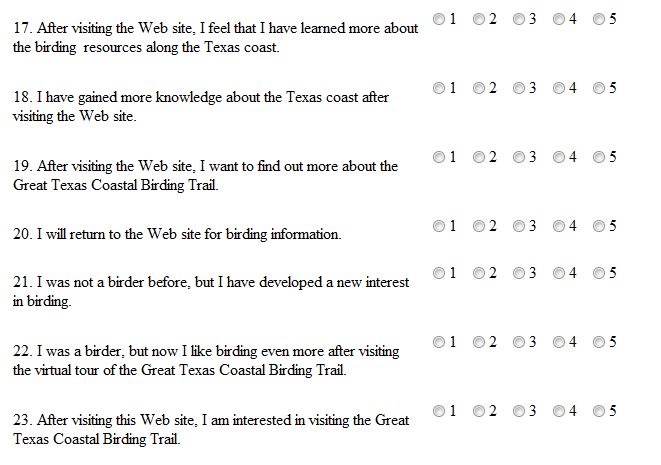Choose rating 3 for question 18
The height and width of the screenshot is (465, 661).
pos(519,88)
